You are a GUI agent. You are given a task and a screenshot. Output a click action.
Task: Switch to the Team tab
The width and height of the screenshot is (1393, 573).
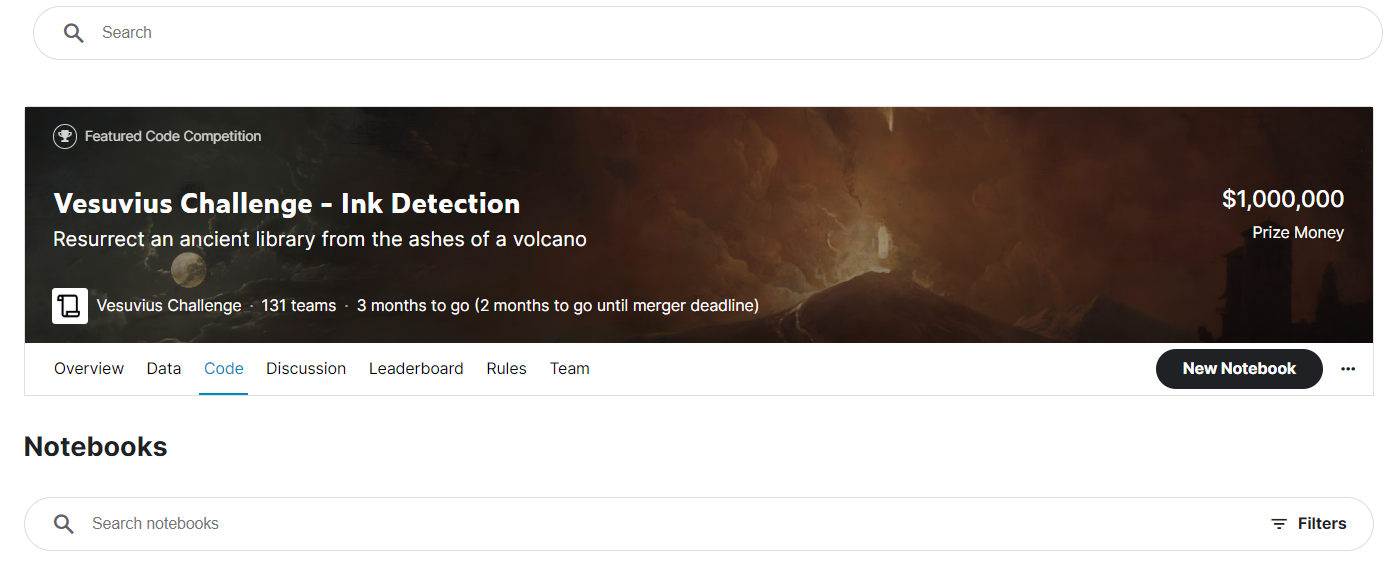[x=570, y=368]
